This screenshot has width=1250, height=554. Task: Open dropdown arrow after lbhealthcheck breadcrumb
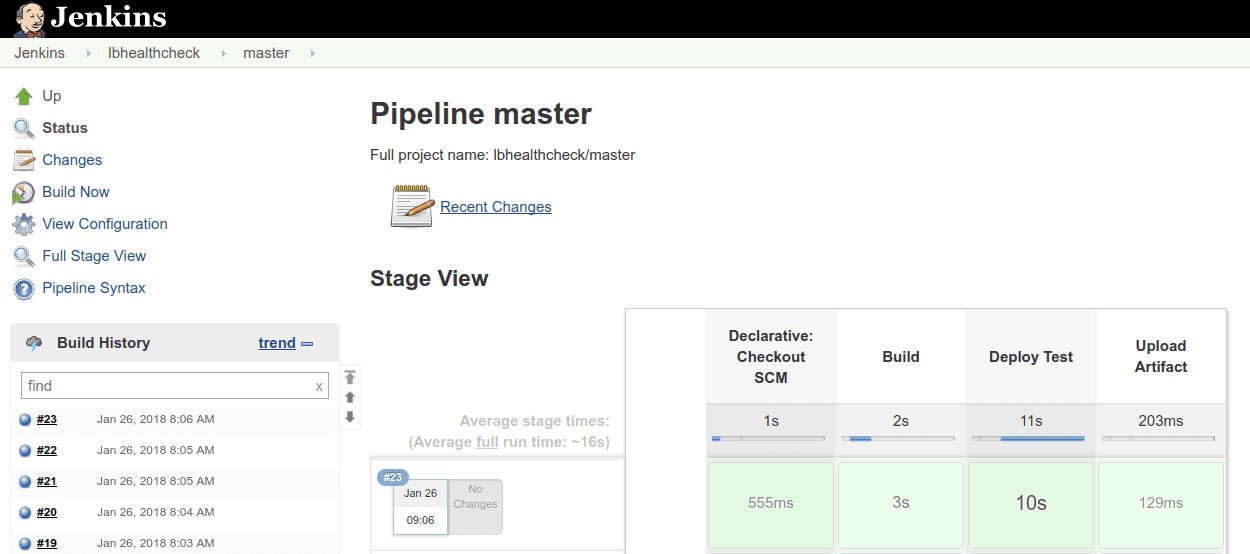pyautogui.click(x=223, y=53)
